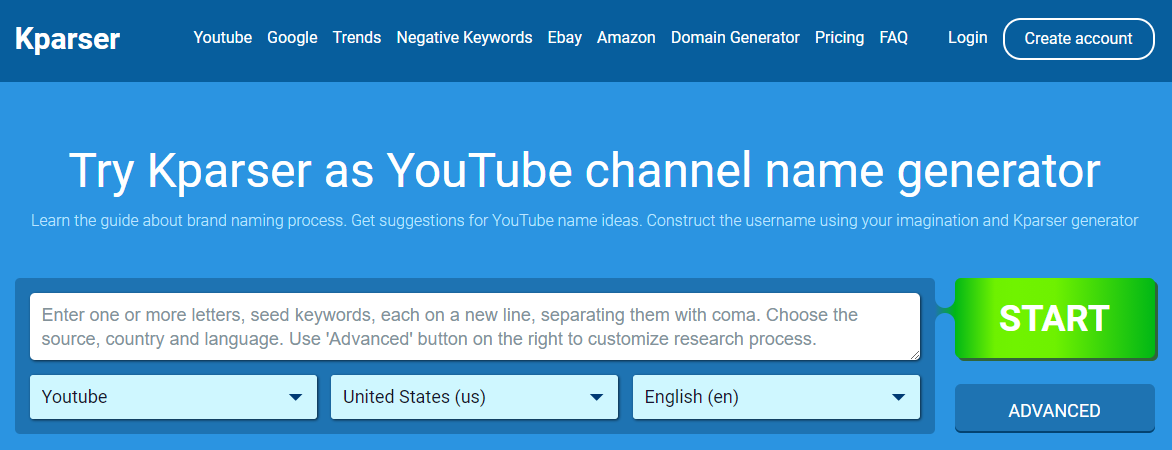
Task: Open the Youtube source dropdown
Action: (x=173, y=397)
